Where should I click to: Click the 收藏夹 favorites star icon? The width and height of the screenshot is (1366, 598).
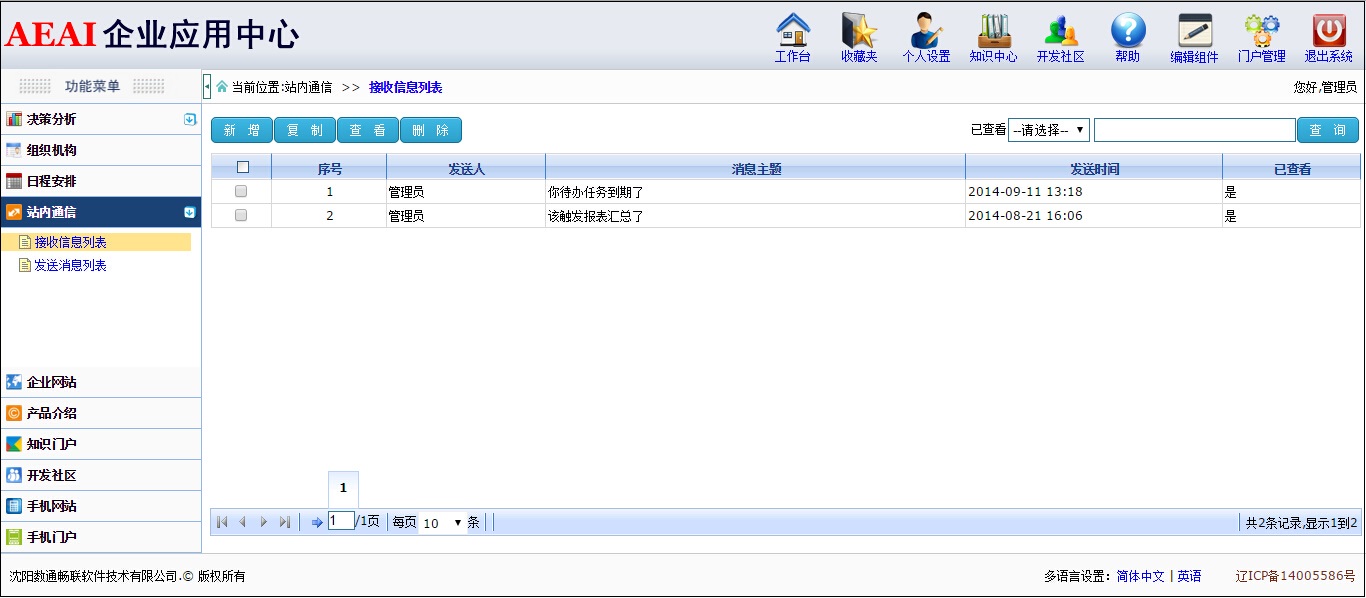coord(859,32)
